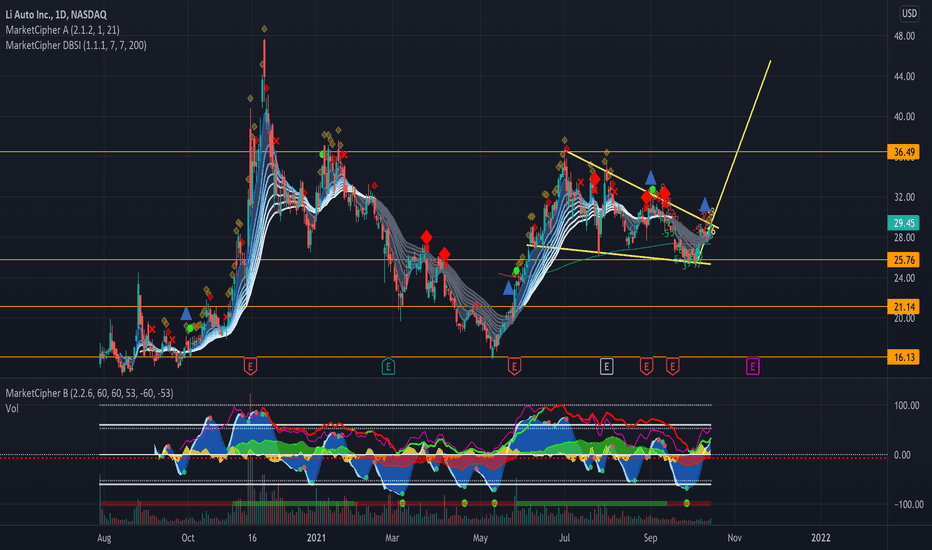Image resolution: width=932 pixels, height=550 pixels.
Task: Click the 2021 label on time axis
Action: tap(316, 538)
